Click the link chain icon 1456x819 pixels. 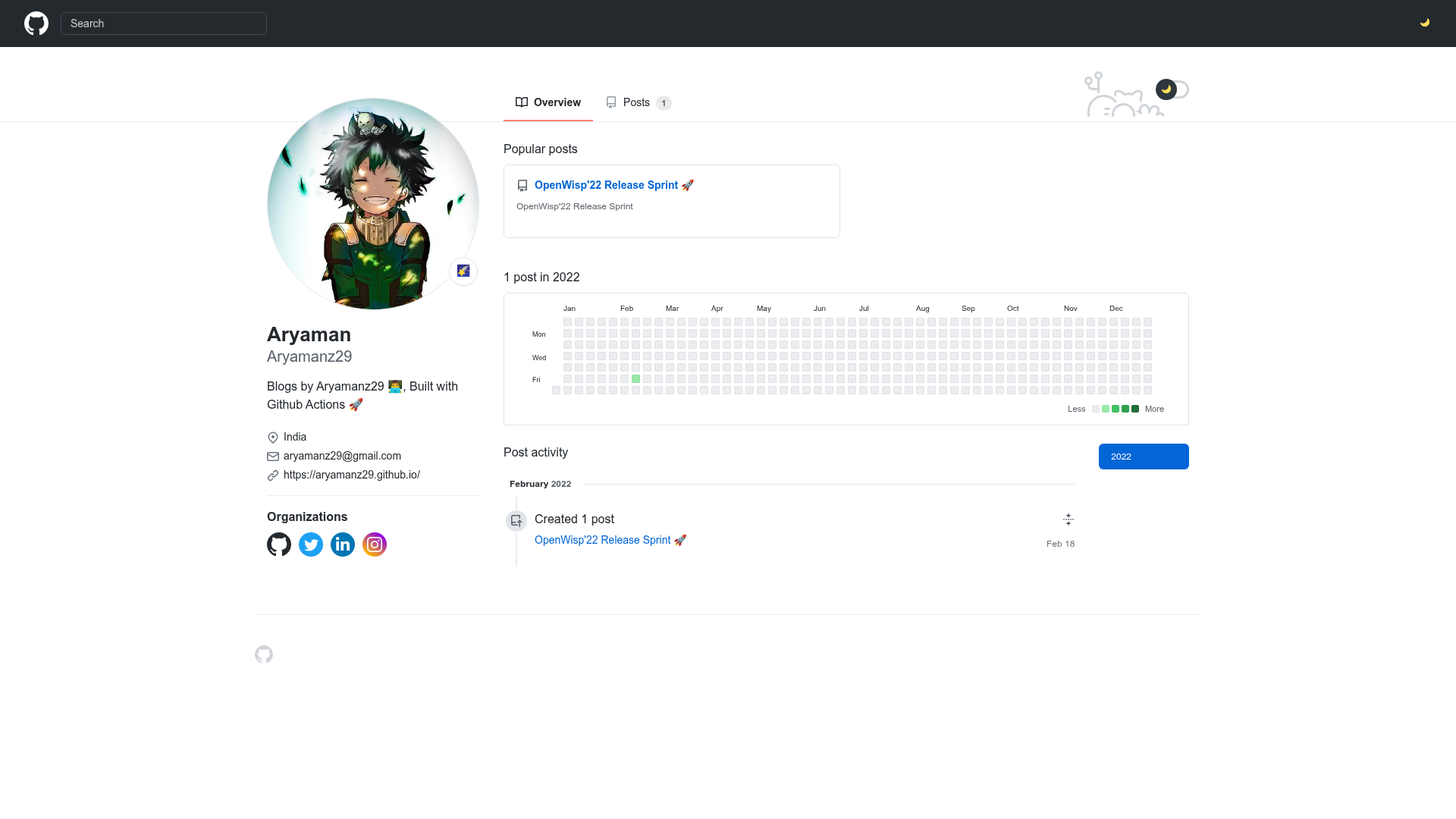tap(273, 475)
